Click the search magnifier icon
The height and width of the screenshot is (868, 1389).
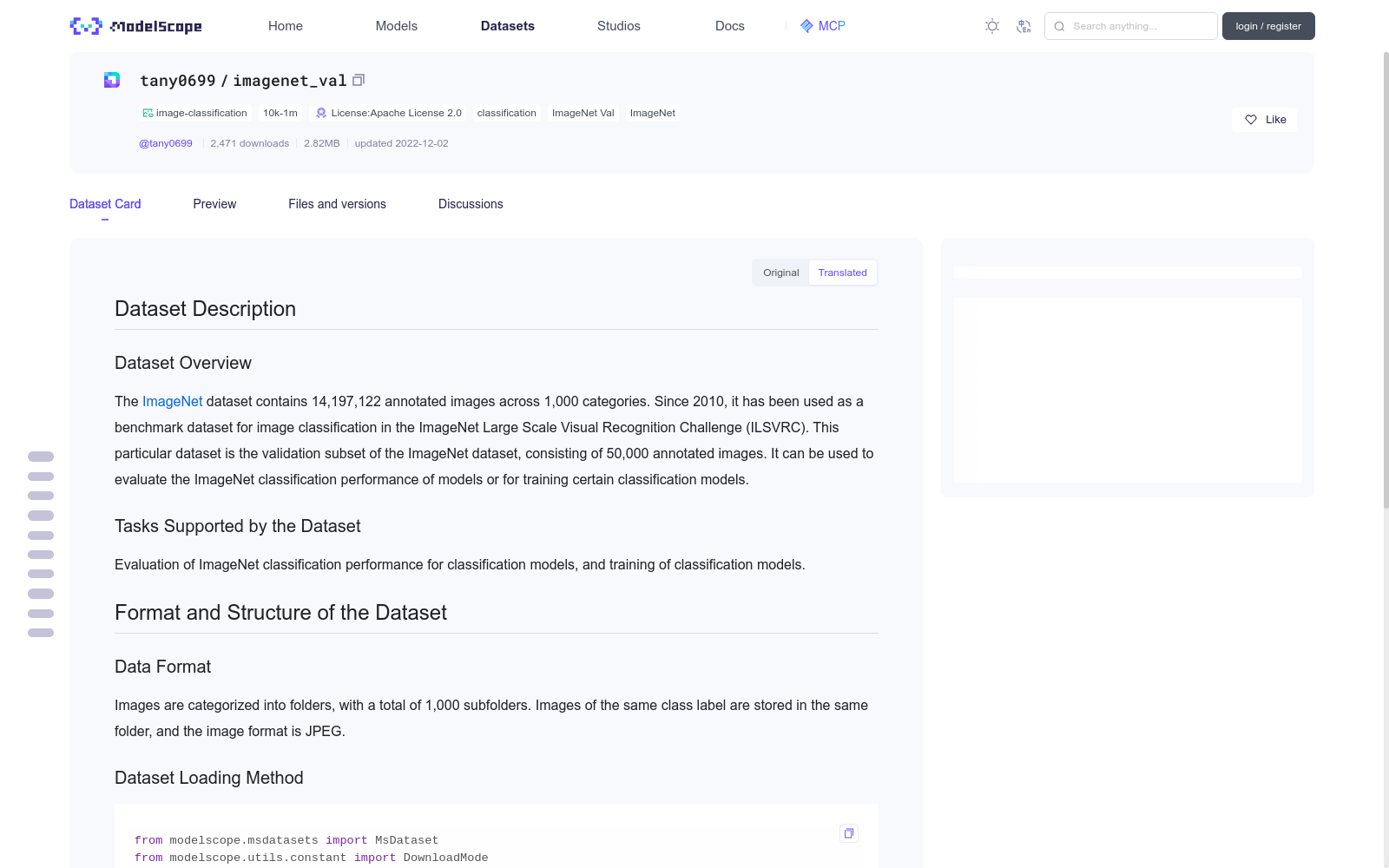tap(1059, 26)
